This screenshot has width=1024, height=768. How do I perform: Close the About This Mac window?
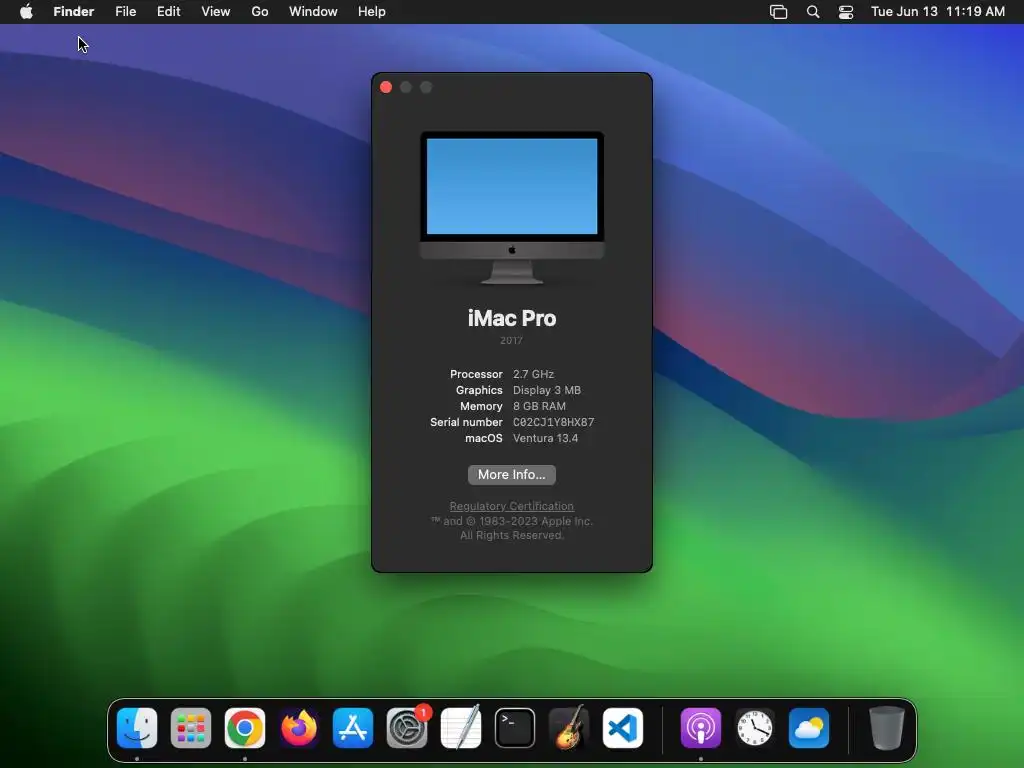[386, 88]
